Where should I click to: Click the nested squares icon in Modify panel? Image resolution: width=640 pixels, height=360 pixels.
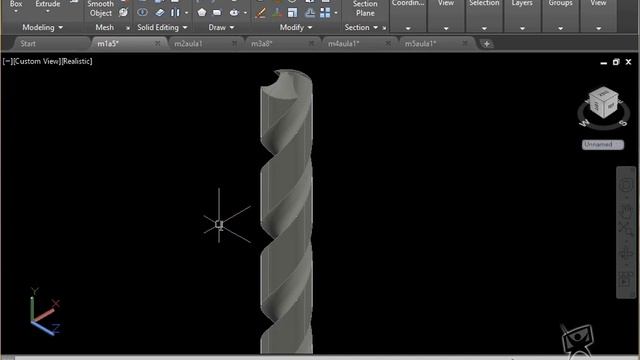292,13
